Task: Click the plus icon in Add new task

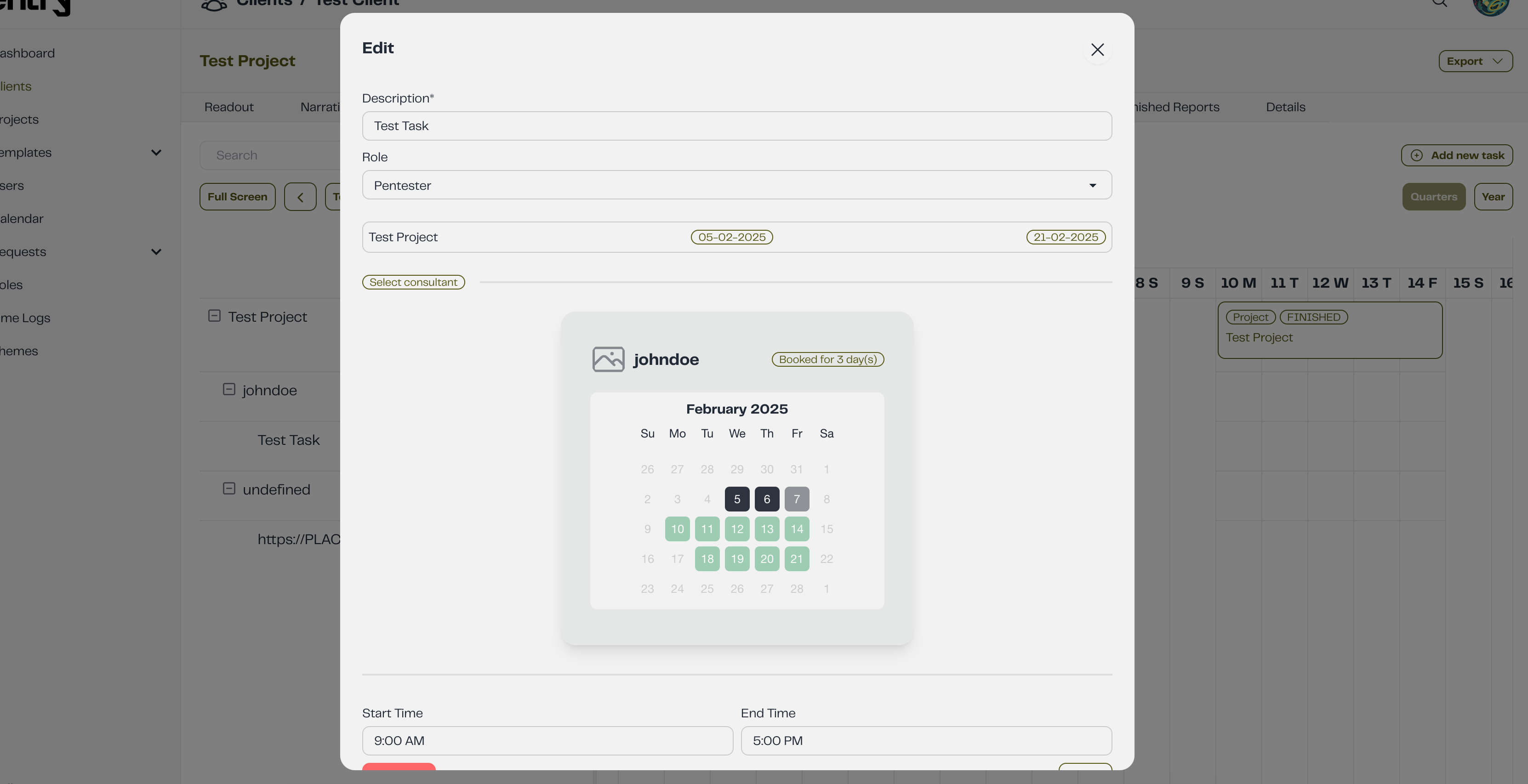Action: 1416,155
